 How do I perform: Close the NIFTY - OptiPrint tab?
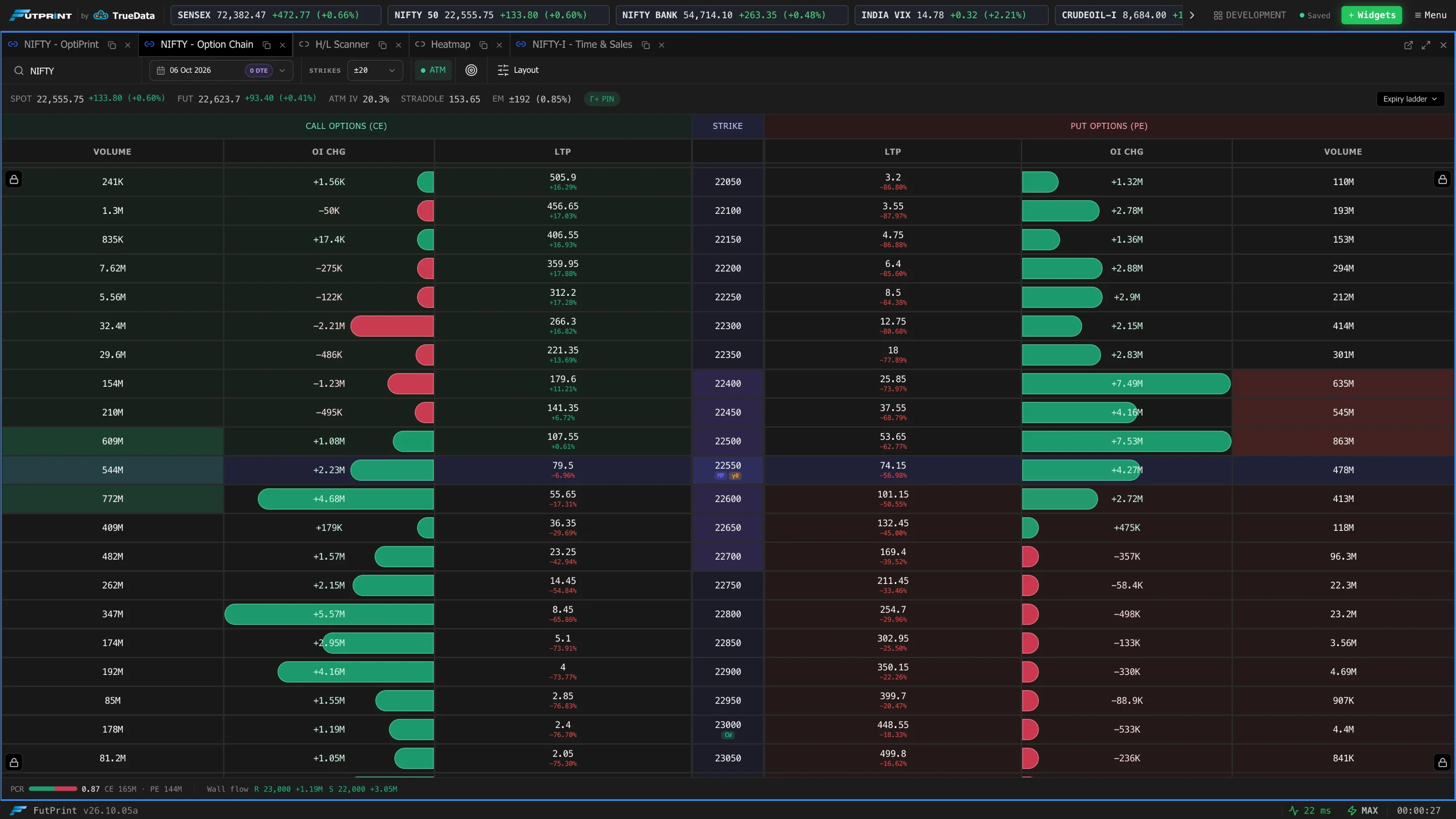point(128,45)
